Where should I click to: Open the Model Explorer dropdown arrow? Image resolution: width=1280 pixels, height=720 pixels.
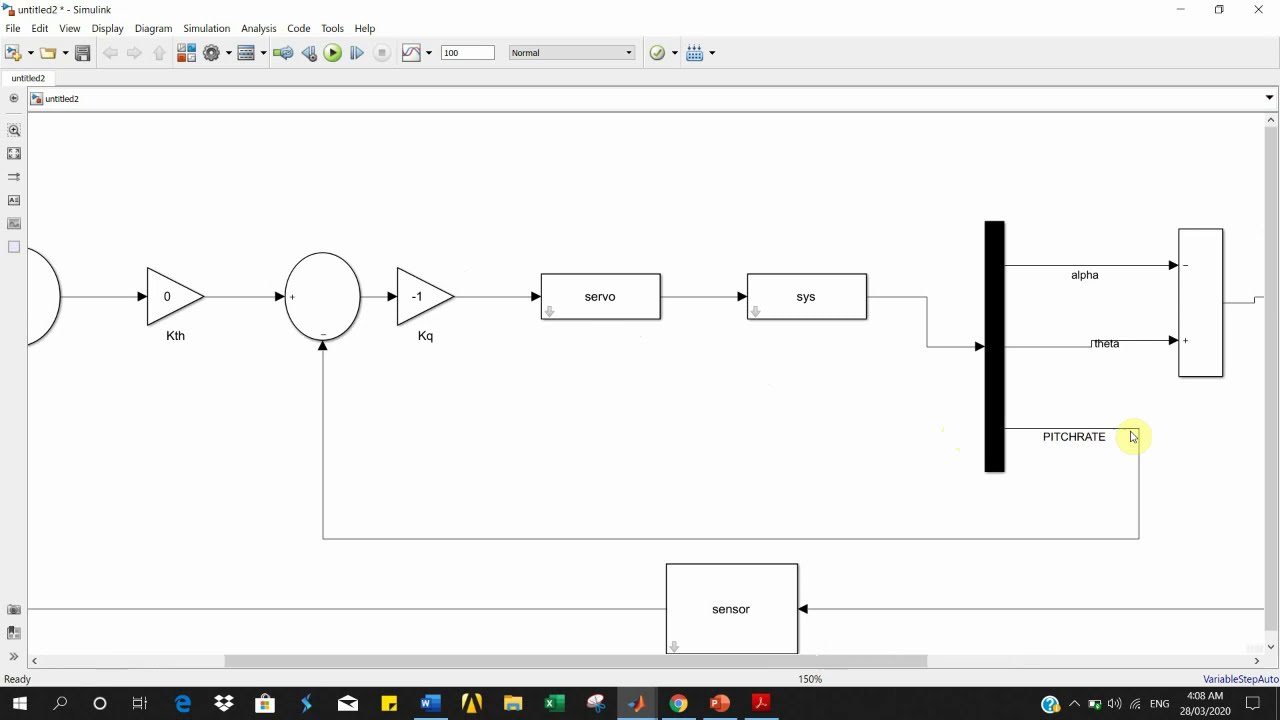[x=263, y=53]
